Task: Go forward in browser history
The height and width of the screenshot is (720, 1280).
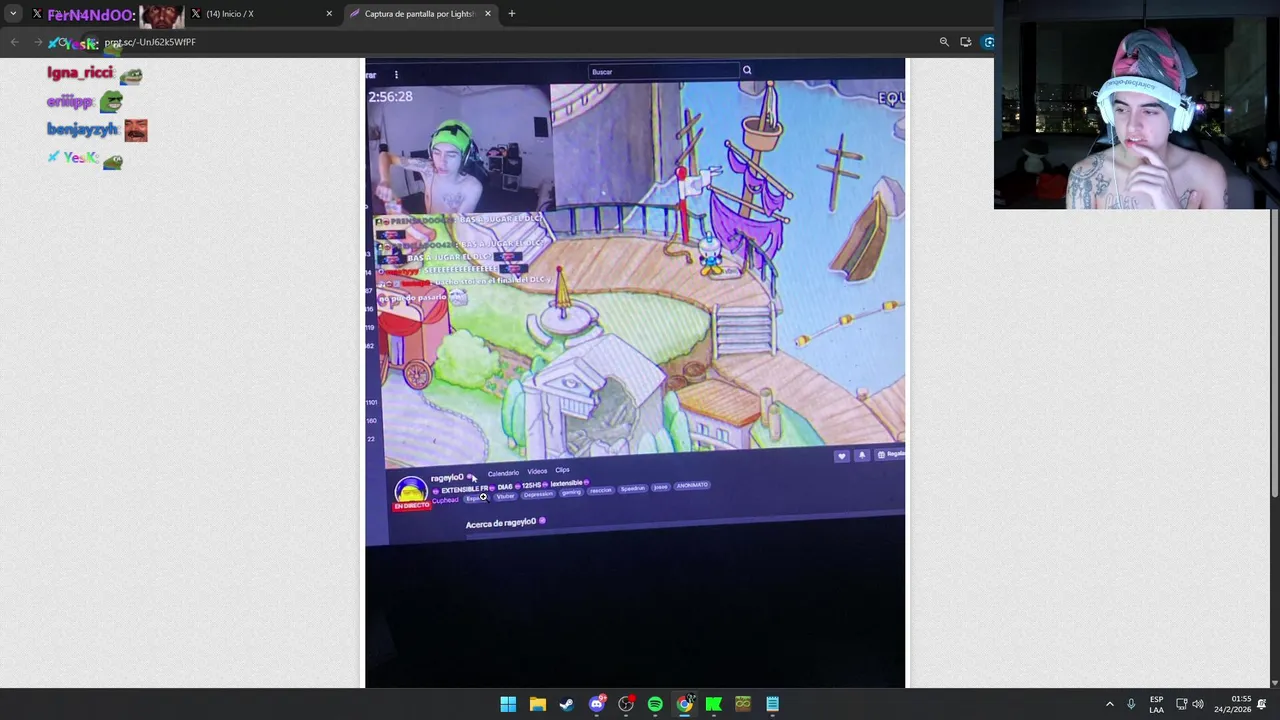Action: point(38,42)
